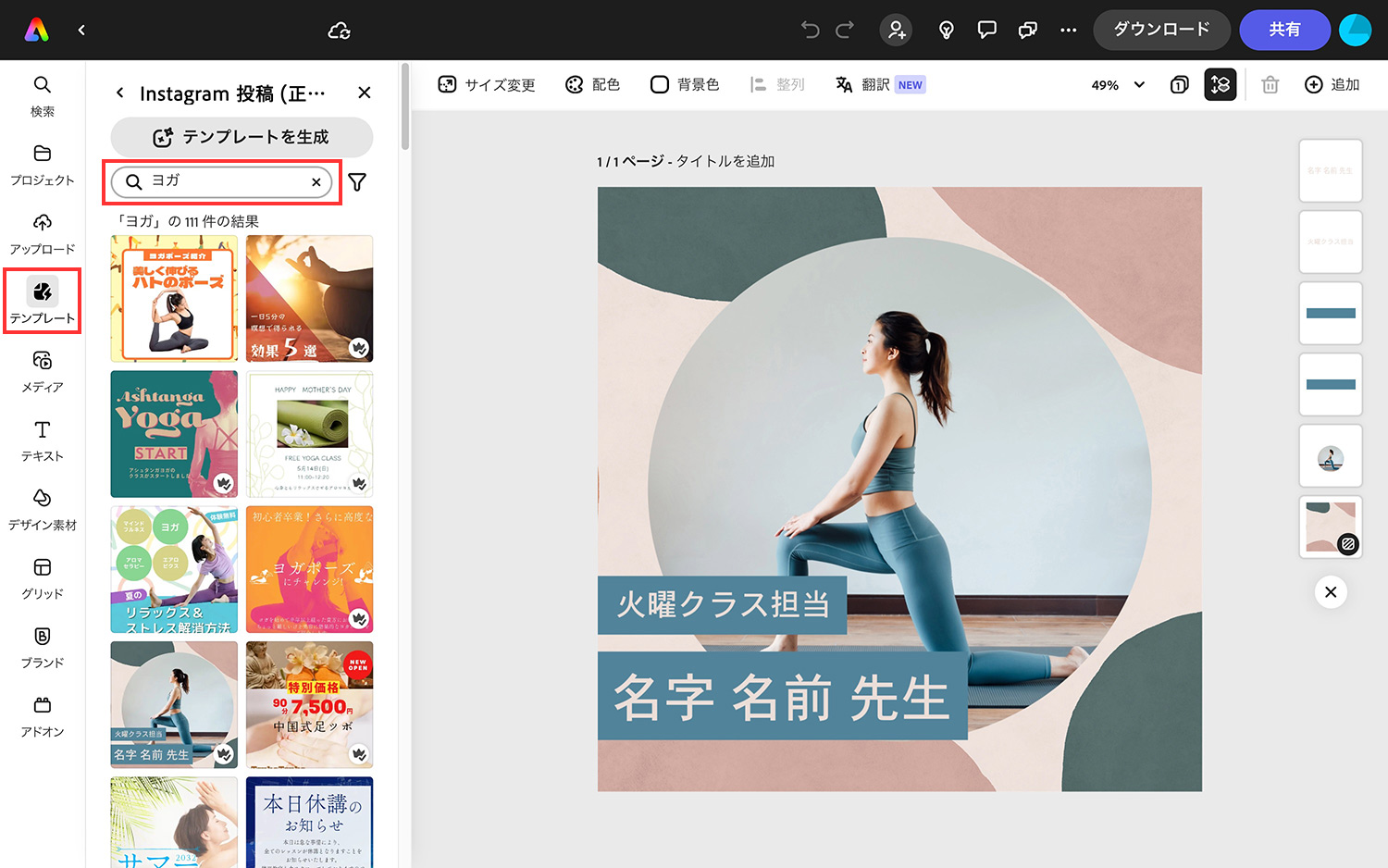Select the 火曜クラス担当 layer thumbnail
Screen dimensions: 1388x868
pyautogui.click(x=1331, y=242)
